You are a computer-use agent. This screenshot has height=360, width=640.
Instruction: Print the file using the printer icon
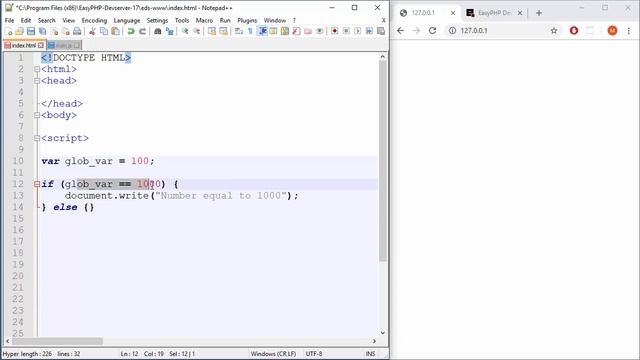coord(77,31)
